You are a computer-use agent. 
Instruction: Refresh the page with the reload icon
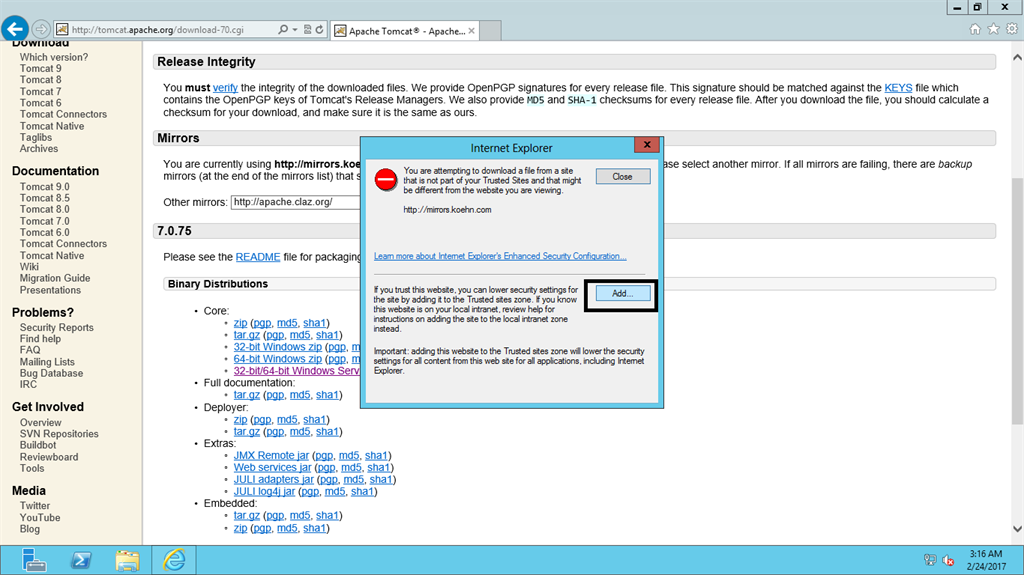(319, 29)
